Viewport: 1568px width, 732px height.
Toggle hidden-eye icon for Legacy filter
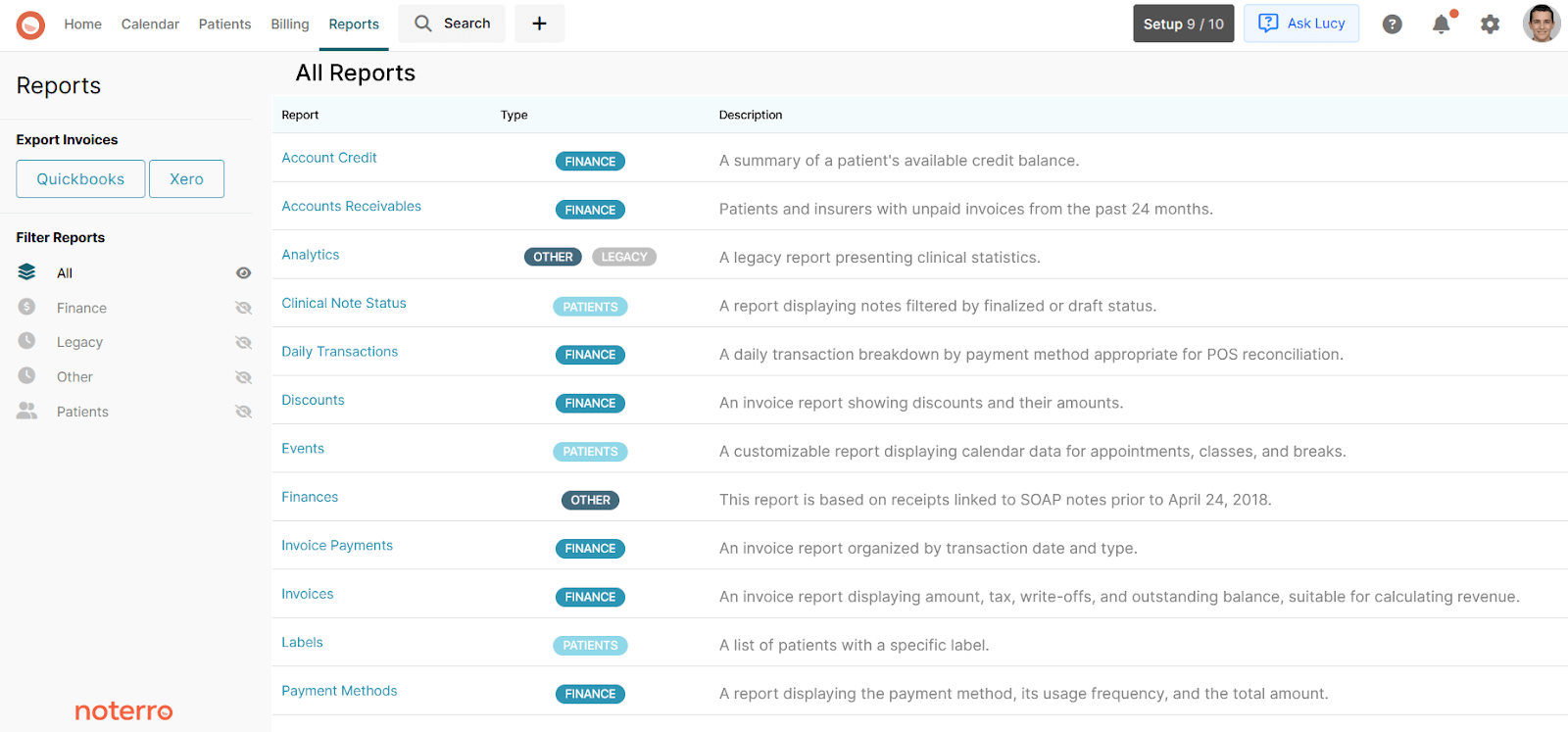(244, 343)
